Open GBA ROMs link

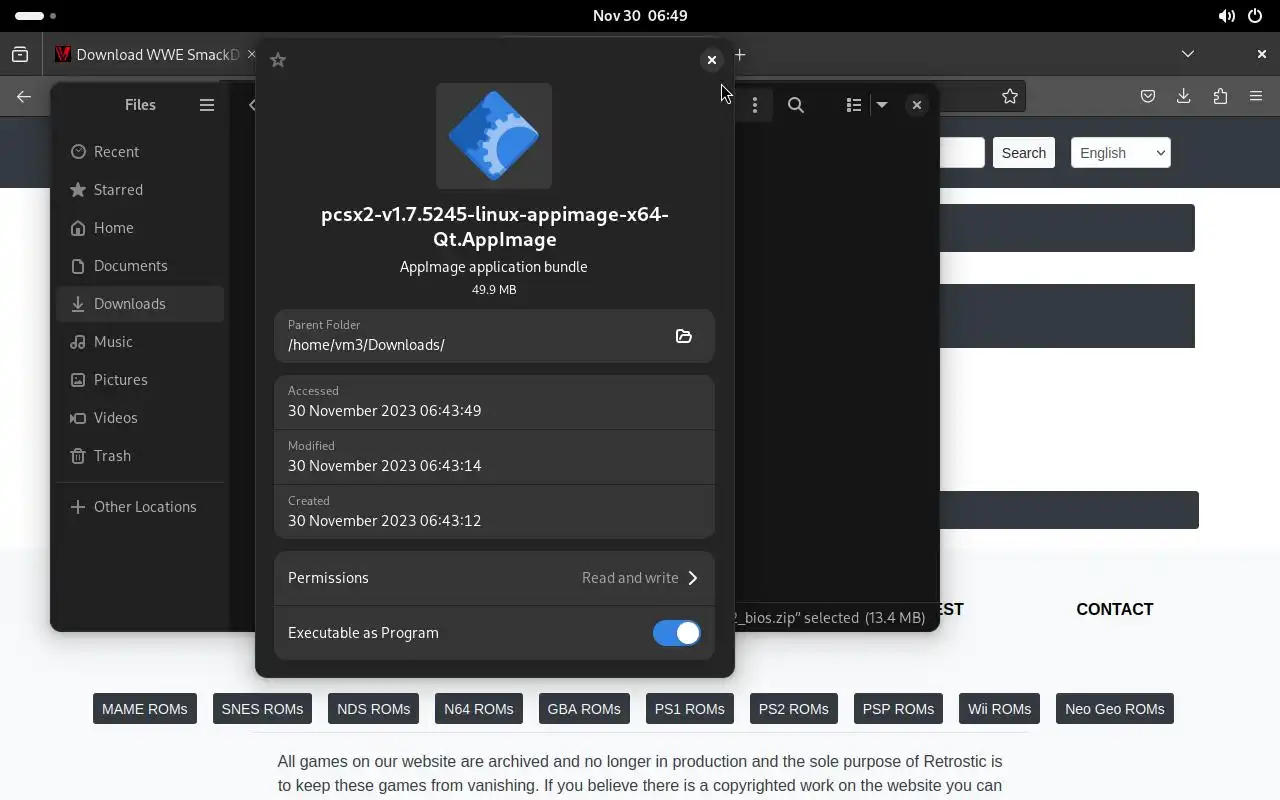click(584, 709)
